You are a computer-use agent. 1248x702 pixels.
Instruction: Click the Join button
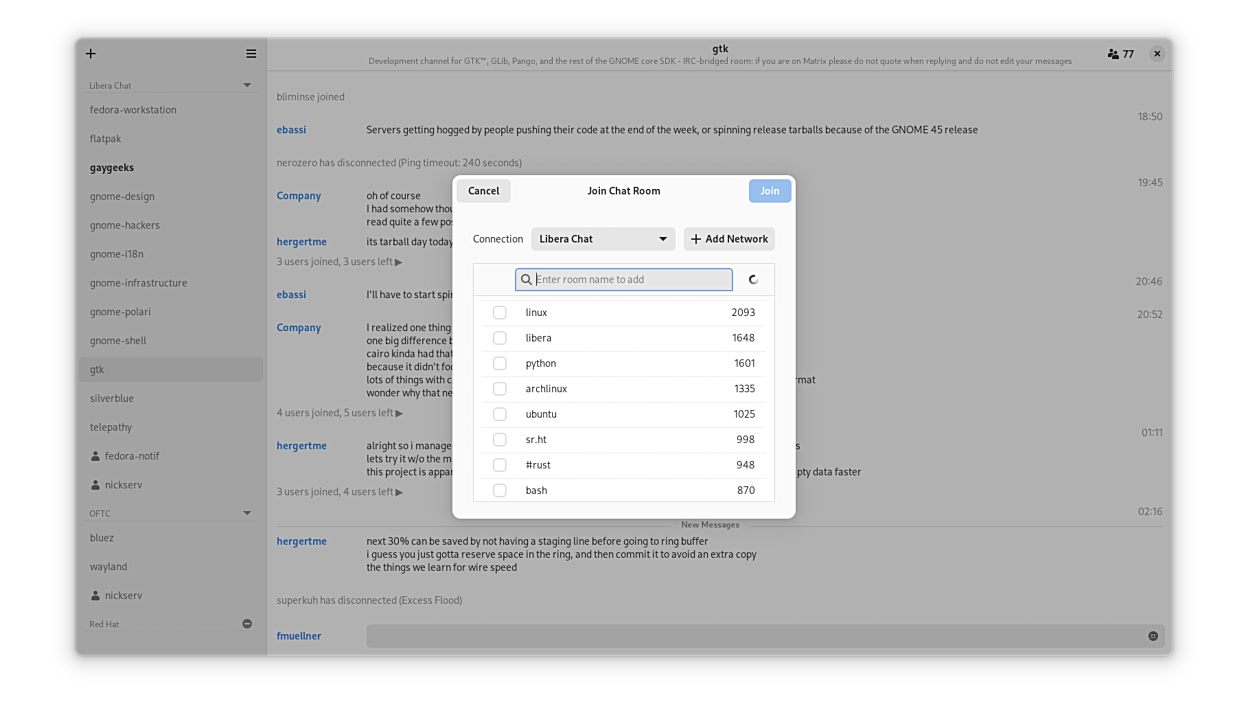click(769, 191)
